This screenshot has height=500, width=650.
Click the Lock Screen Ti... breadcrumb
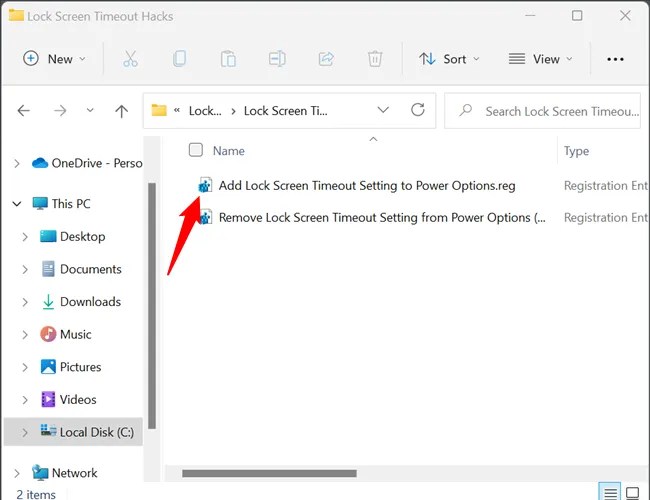(x=286, y=111)
